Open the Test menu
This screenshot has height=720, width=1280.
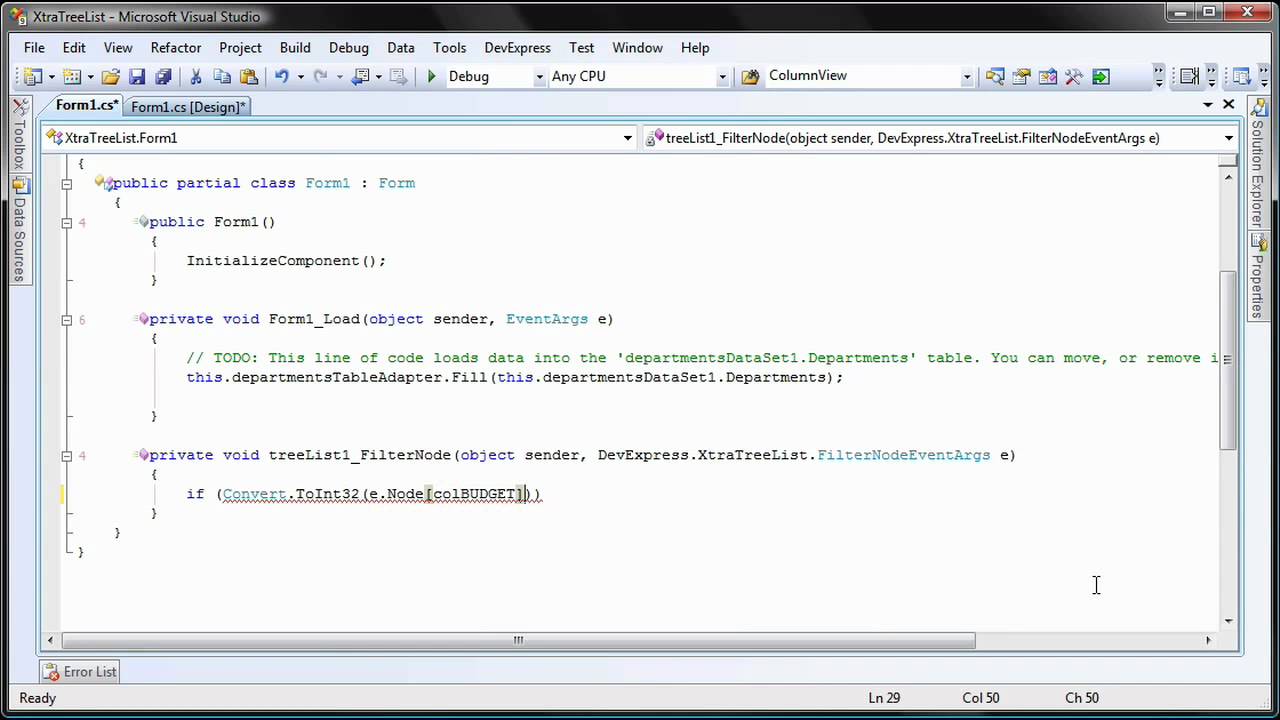click(x=582, y=47)
